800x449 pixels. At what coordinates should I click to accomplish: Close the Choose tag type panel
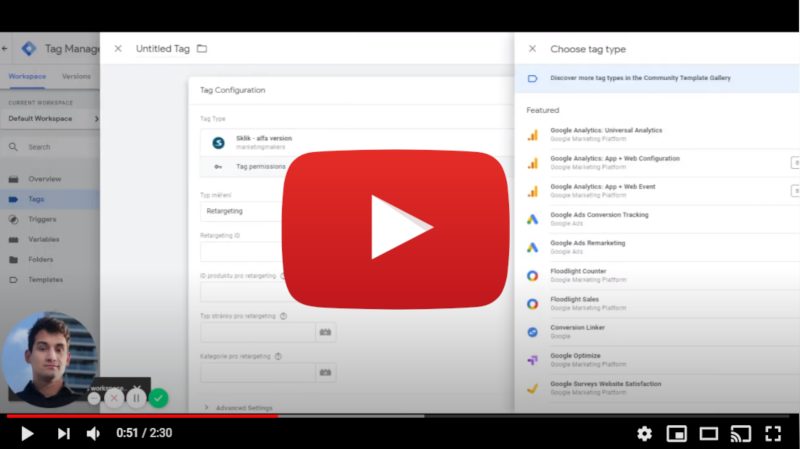[532, 48]
